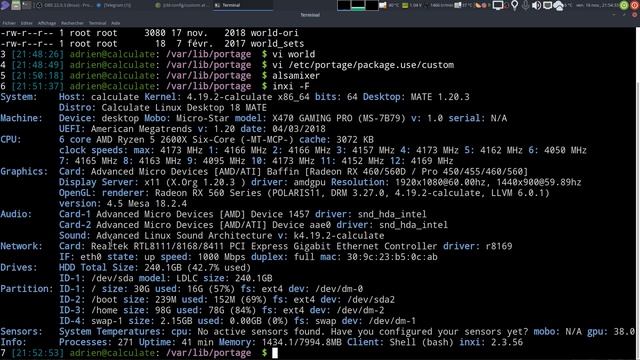Click MAC address '30:9c:23:b5:0c:ab'

point(392,257)
